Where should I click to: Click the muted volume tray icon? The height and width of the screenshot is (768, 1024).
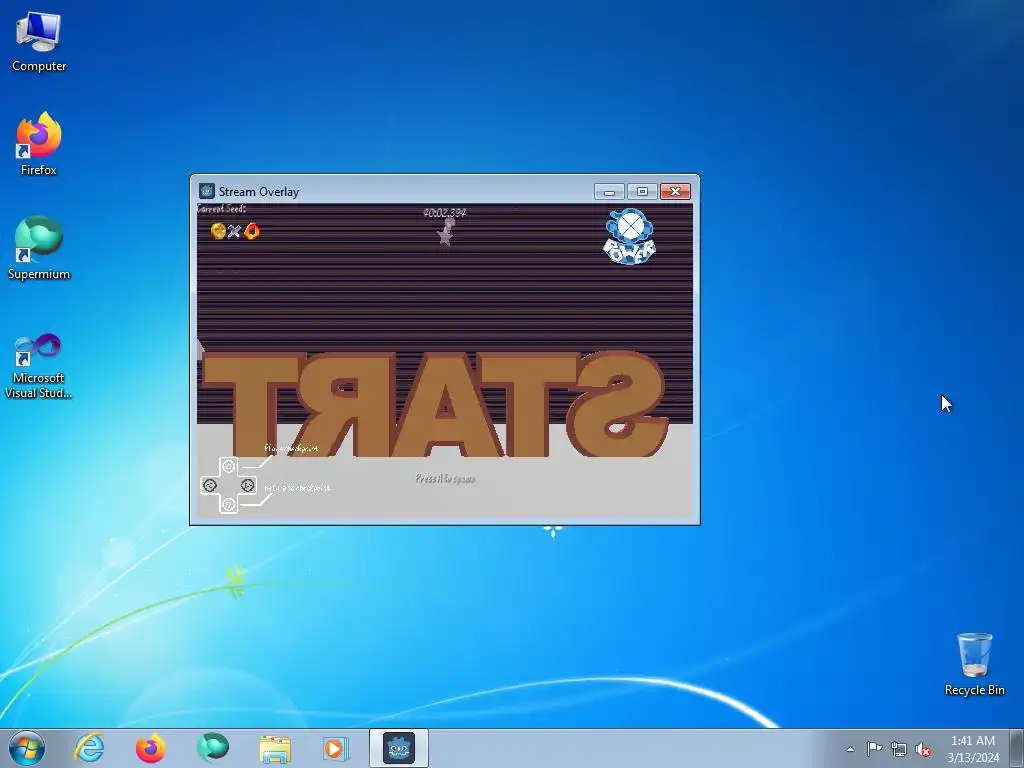(x=923, y=749)
